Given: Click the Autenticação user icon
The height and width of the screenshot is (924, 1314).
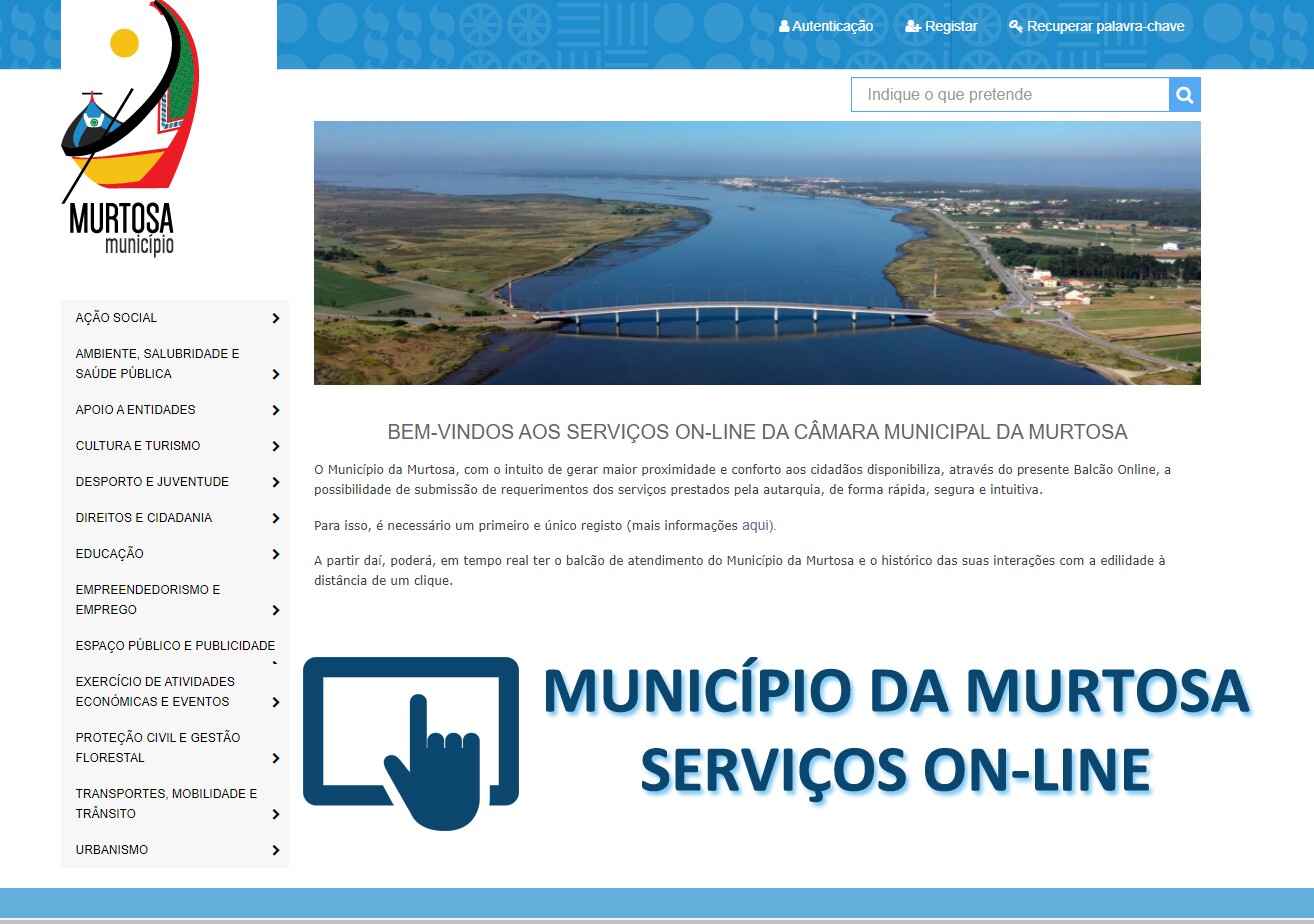Looking at the screenshot, I should (784, 27).
